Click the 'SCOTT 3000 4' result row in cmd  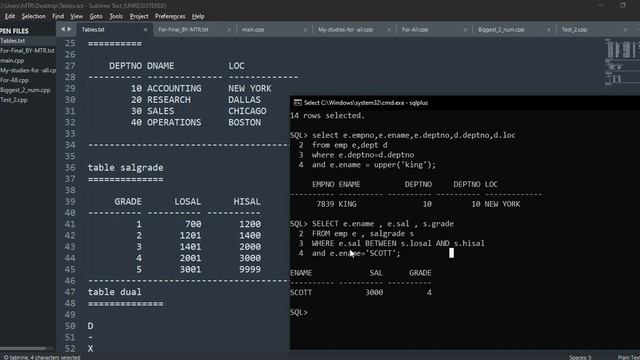point(361,293)
